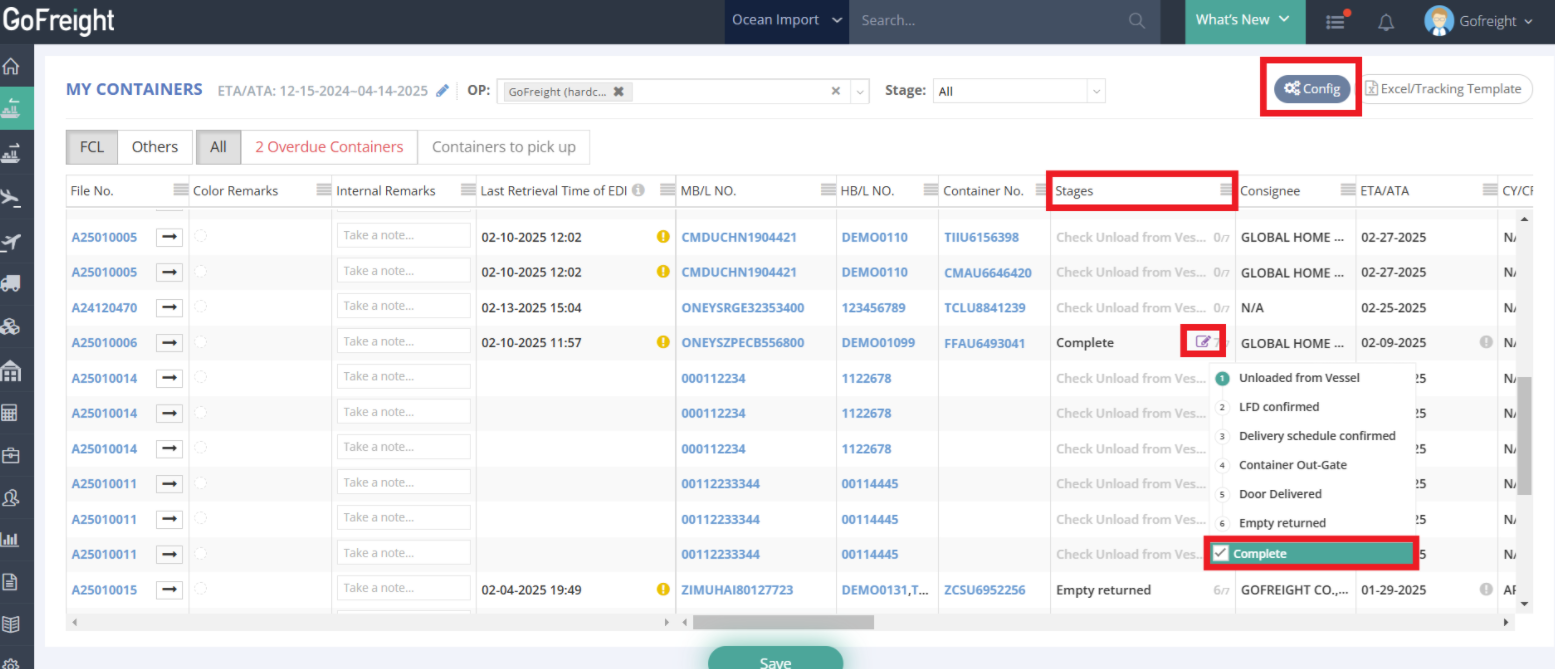The height and width of the screenshot is (669, 1555).
Task: Select the Unloaded from Vessel stage option
Action: pos(1299,378)
